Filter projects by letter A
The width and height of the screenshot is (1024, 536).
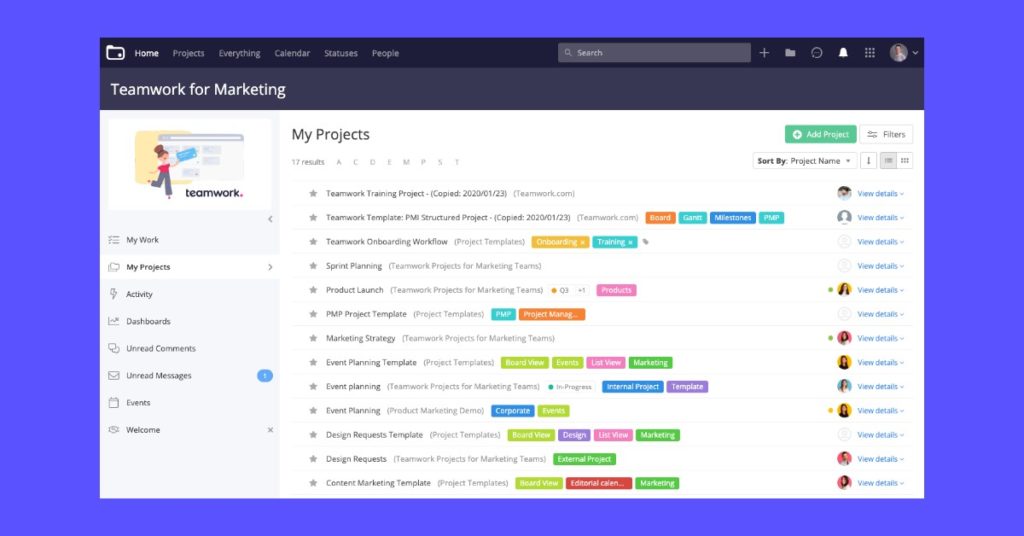(x=339, y=162)
